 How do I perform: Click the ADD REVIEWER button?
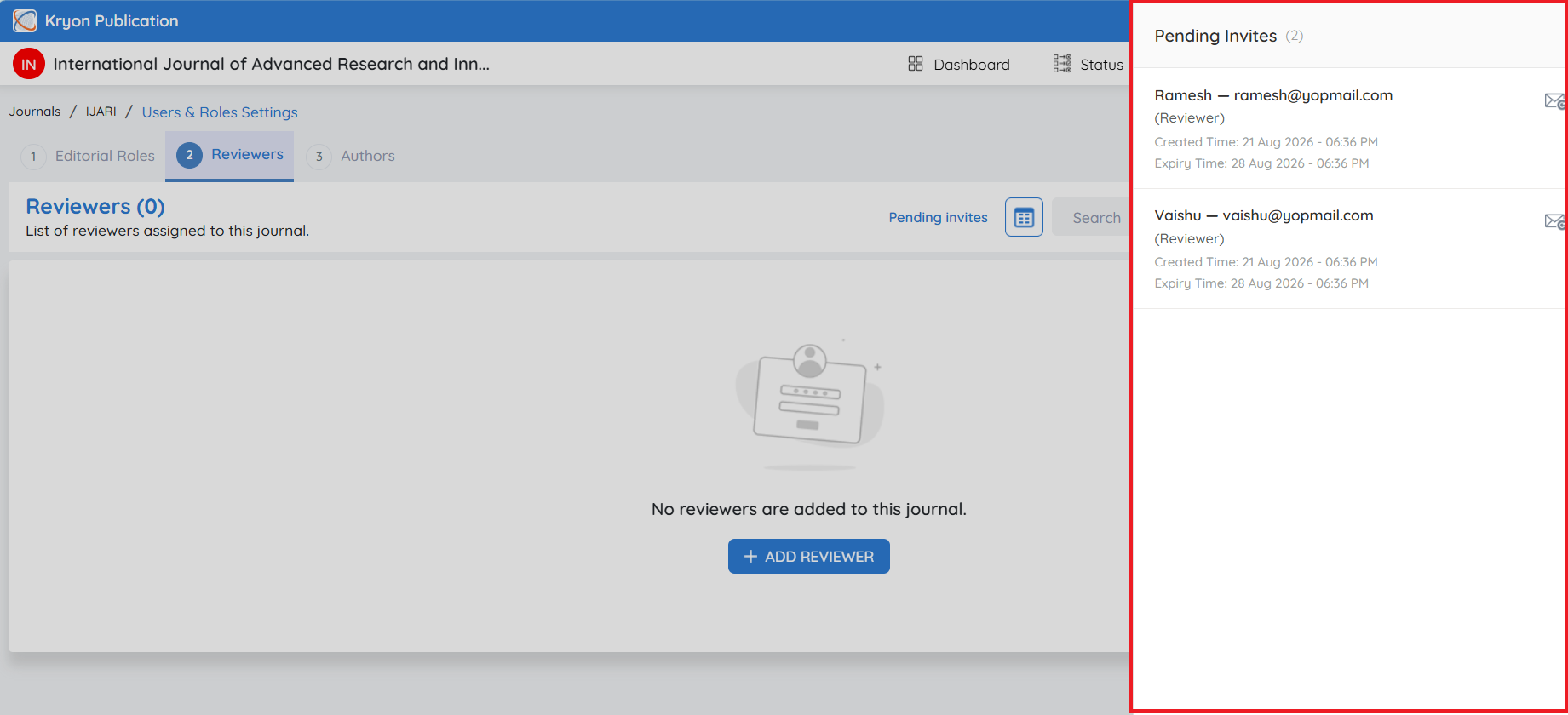(x=809, y=556)
